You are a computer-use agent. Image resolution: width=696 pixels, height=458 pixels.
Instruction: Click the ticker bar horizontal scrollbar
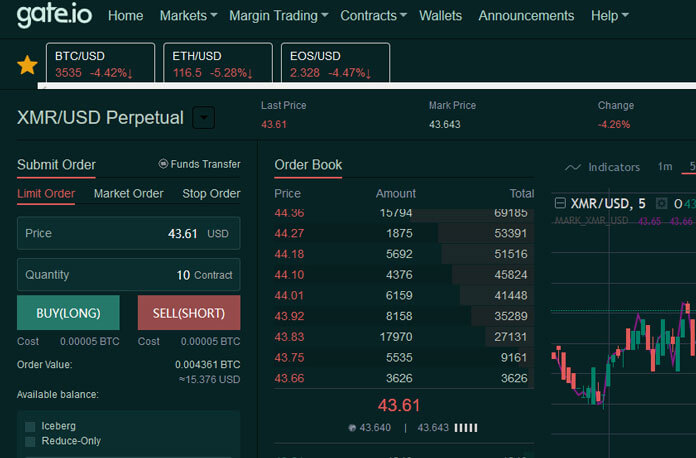(367, 86)
